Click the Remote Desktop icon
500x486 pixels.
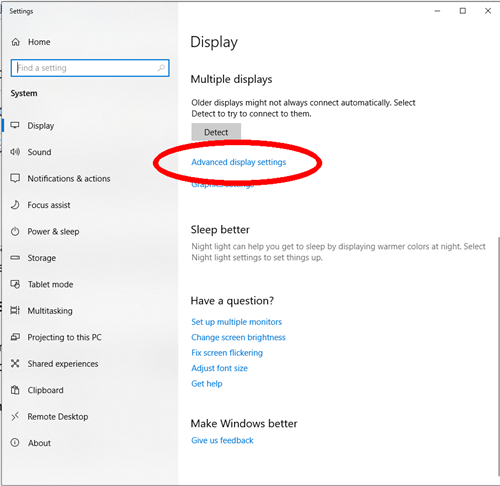(15, 416)
